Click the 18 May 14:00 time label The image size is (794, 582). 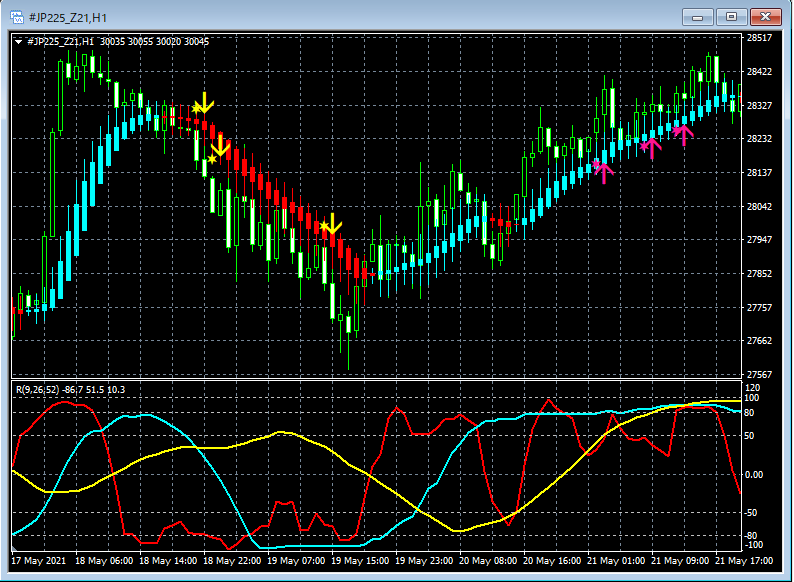coord(168,561)
